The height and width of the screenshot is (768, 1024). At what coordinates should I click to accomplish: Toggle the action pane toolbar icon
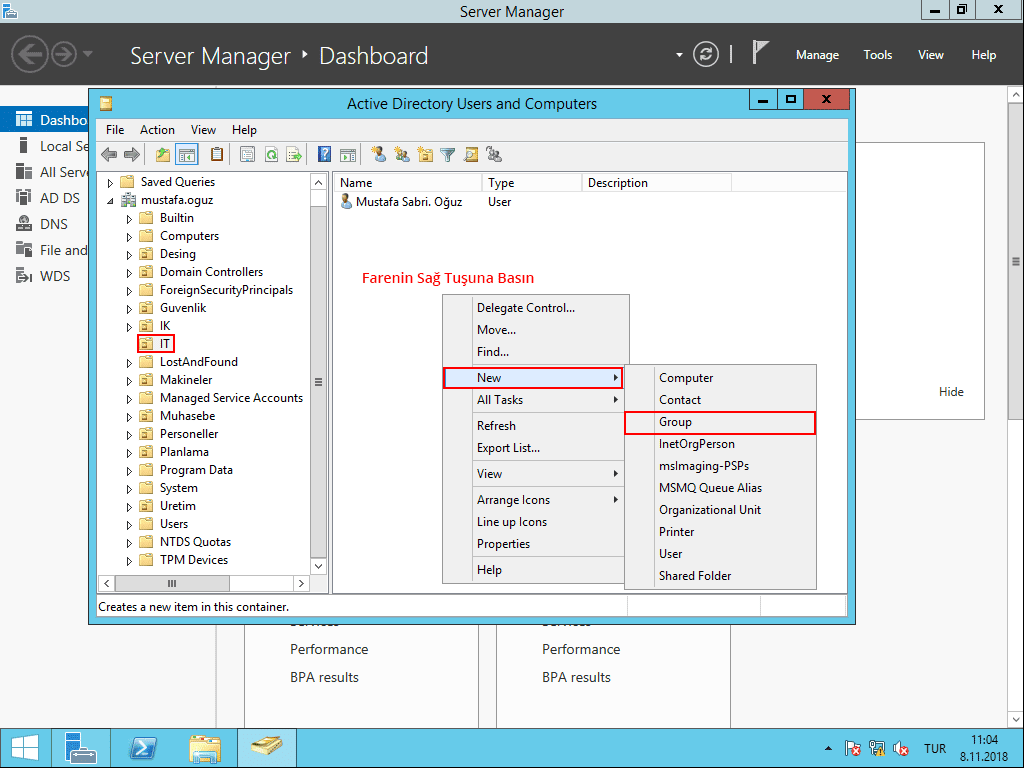pos(347,155)
